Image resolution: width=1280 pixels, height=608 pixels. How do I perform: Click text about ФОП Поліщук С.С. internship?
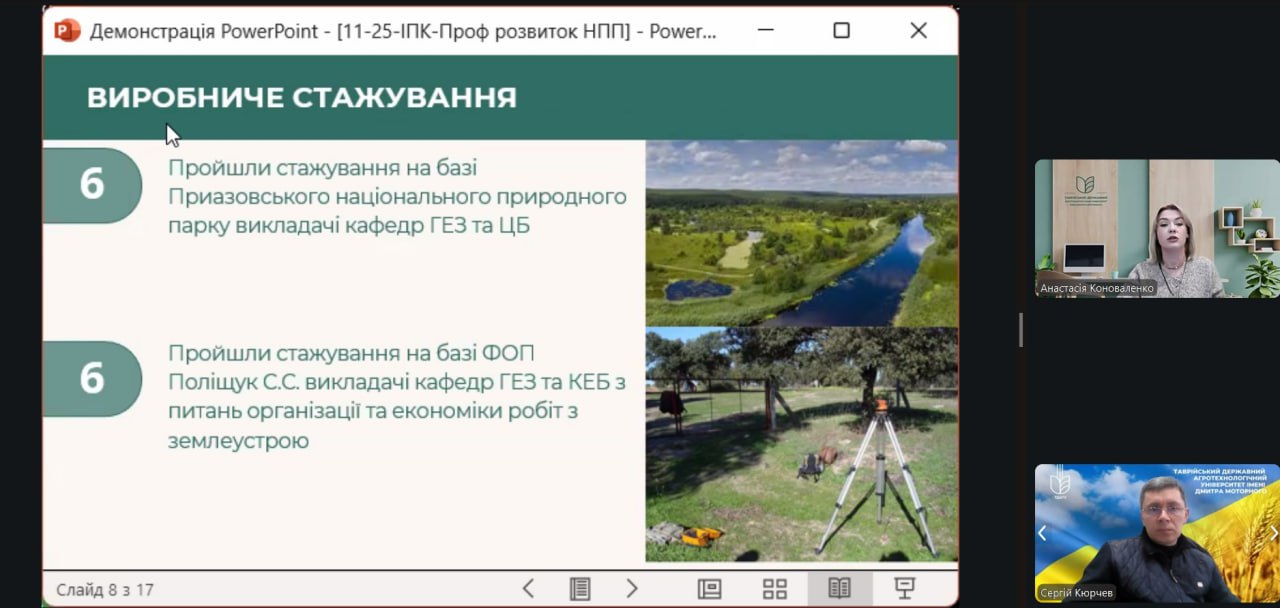click(x=397, y=396)
